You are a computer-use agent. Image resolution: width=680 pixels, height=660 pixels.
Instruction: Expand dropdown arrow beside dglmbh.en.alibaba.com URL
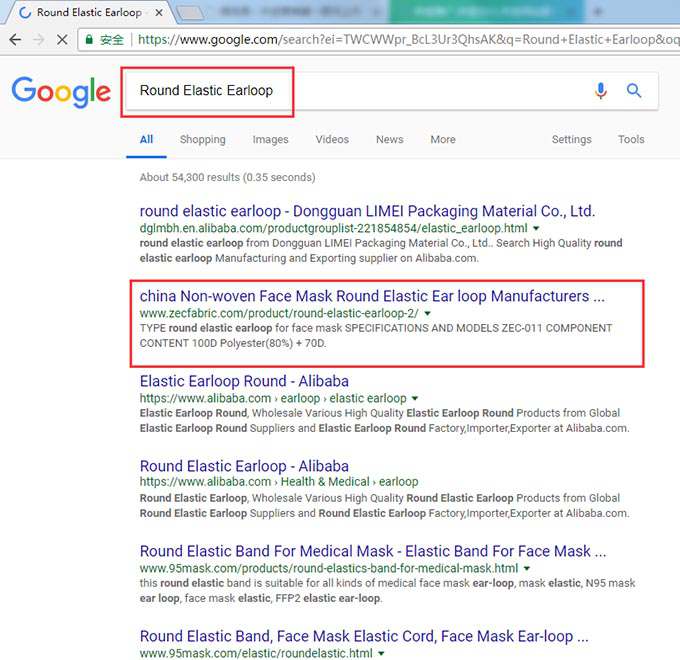[x=536, y=229]
